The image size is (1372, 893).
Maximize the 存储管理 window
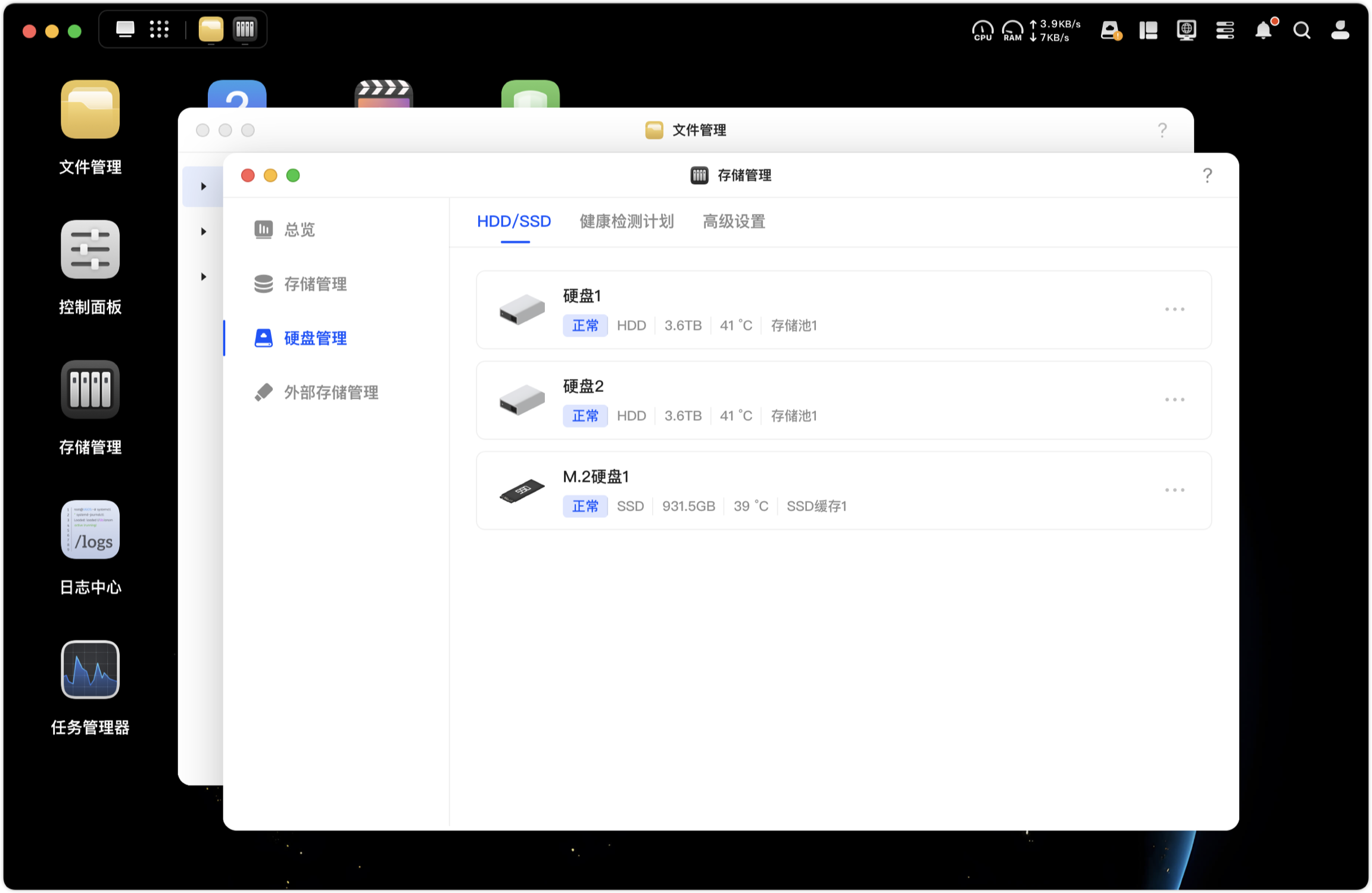coord(293,175)
